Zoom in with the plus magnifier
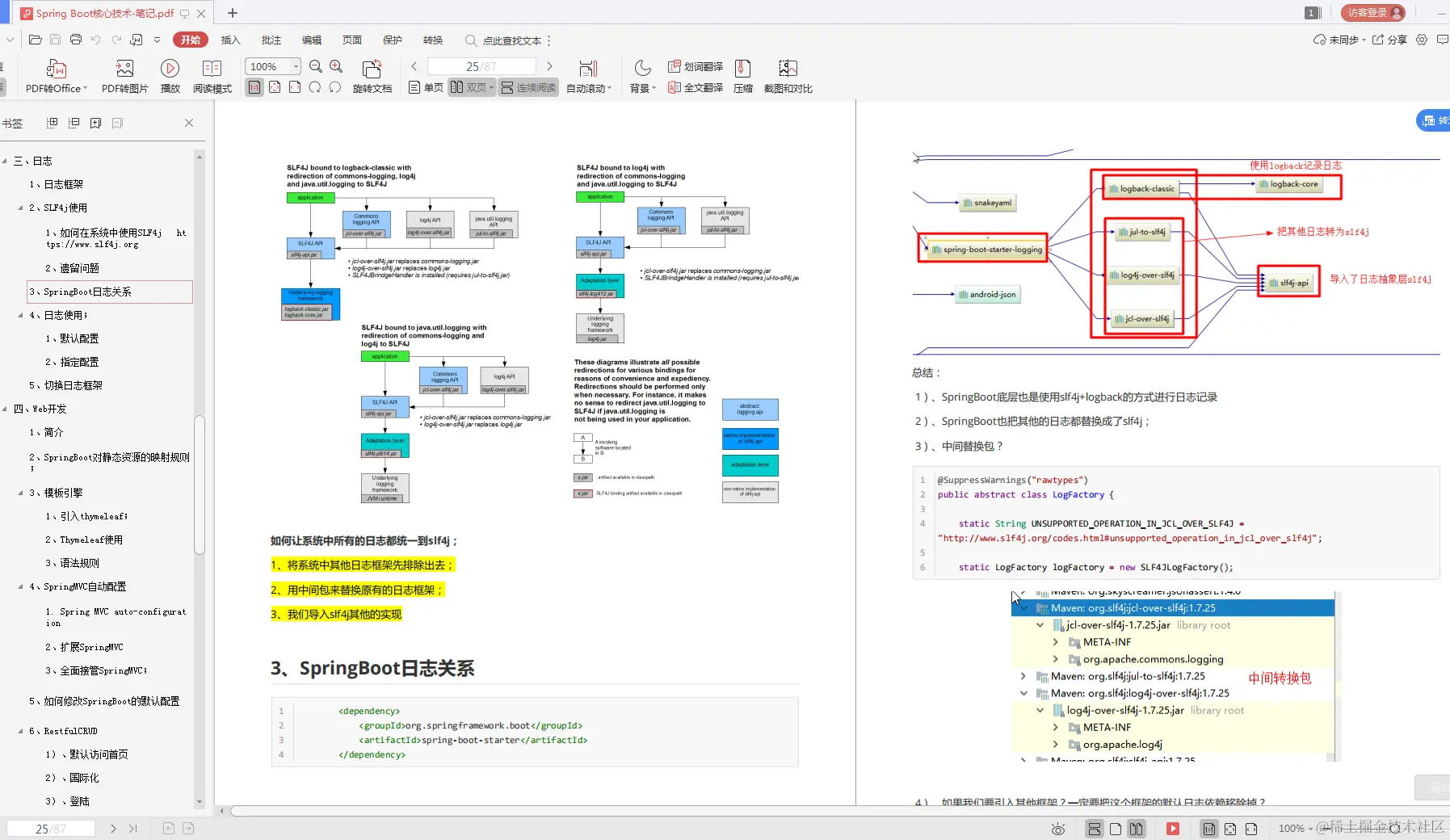Image resolution: width=1450 pixels, height=840 pixels. [x=336, y=66]
